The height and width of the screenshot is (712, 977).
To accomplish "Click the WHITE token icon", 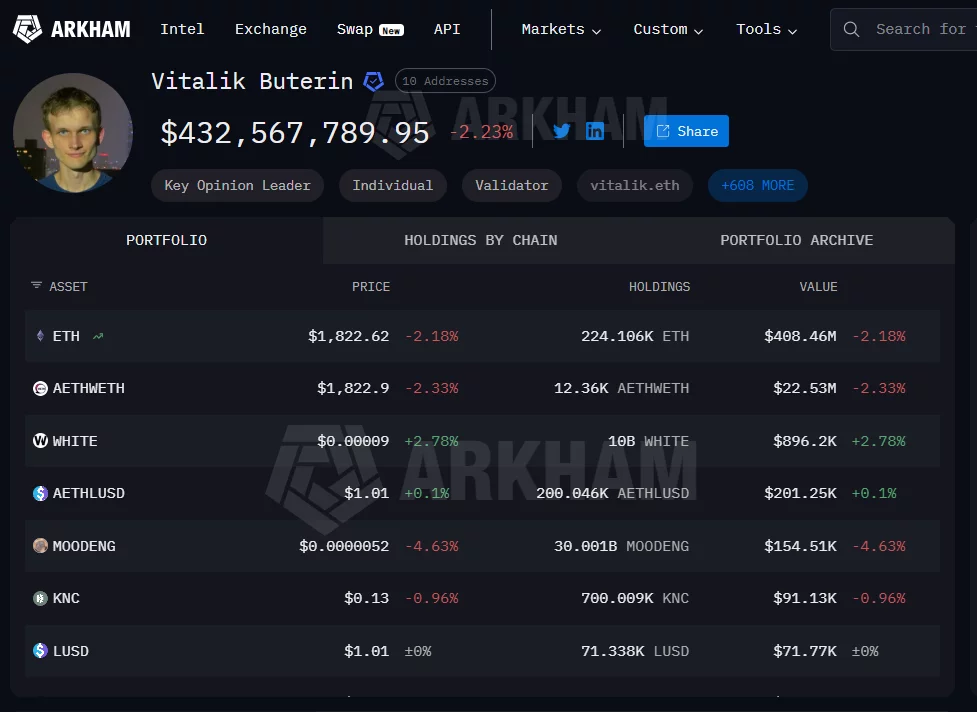I will click(38, 441).
